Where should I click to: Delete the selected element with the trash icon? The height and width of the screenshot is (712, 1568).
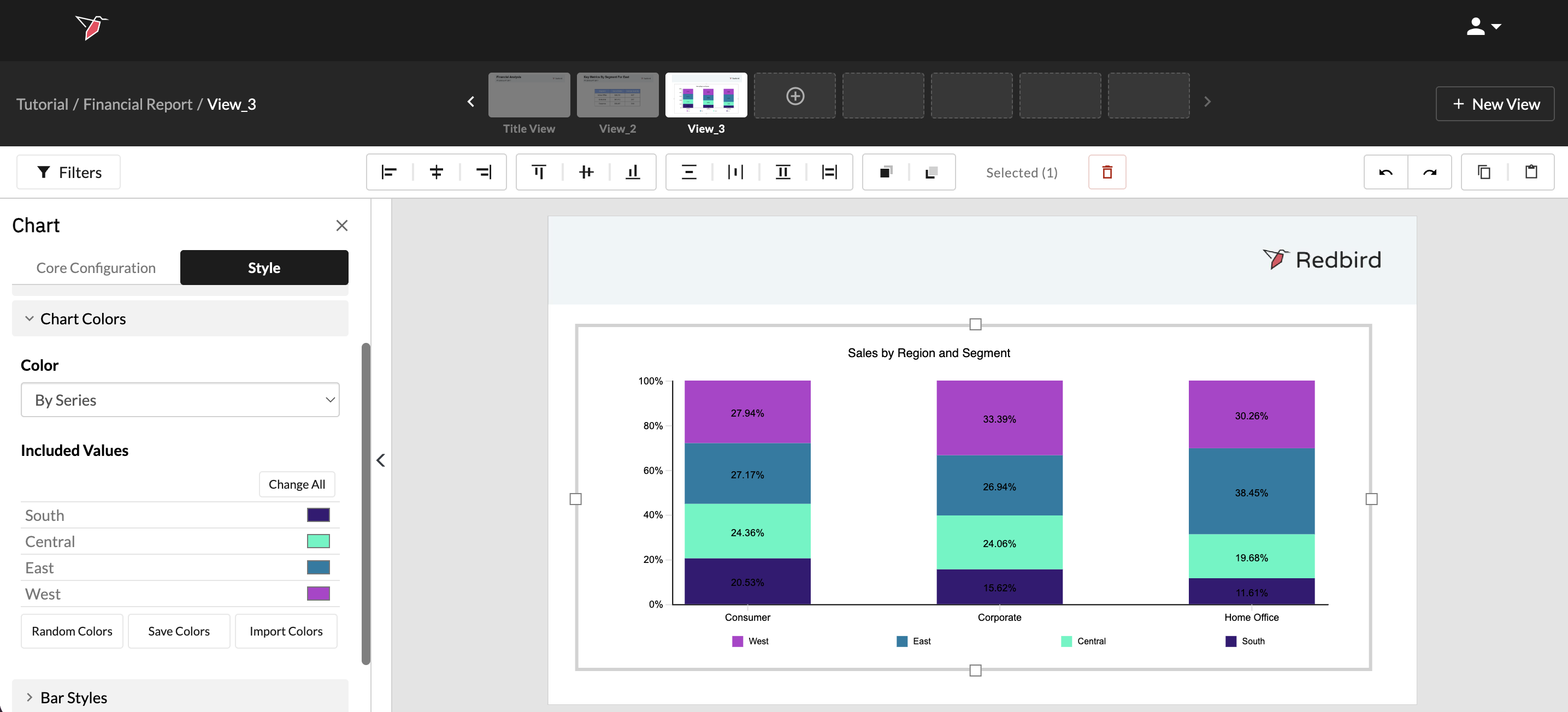click(x=1106, y=172)
